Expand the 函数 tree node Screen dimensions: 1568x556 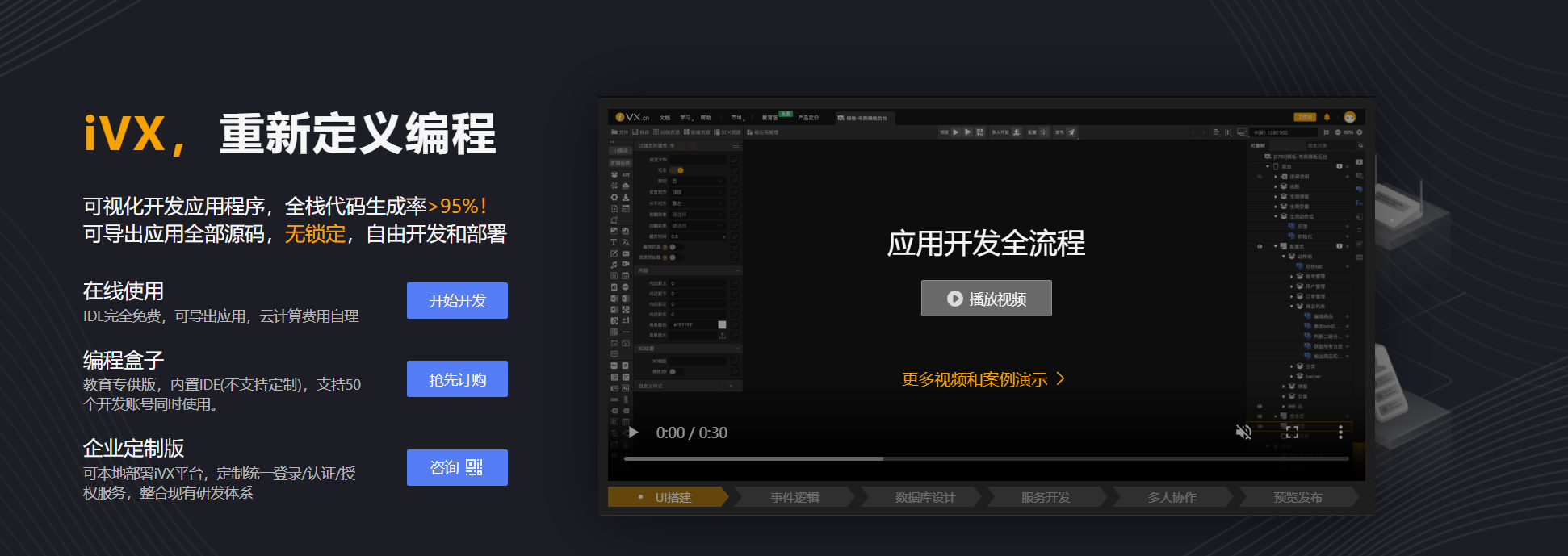coord(1276,186)
